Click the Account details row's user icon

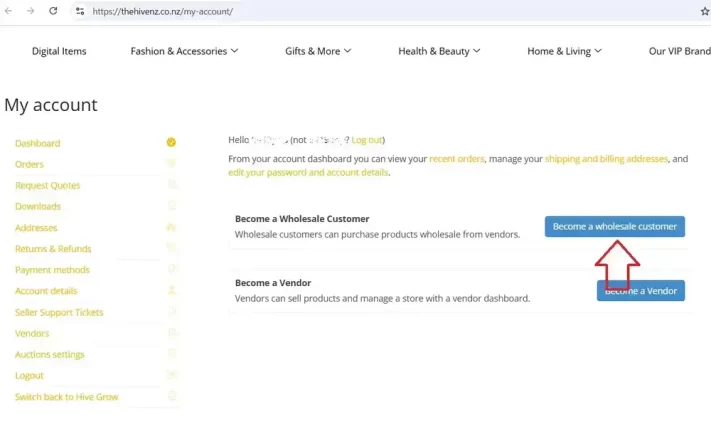171,290
